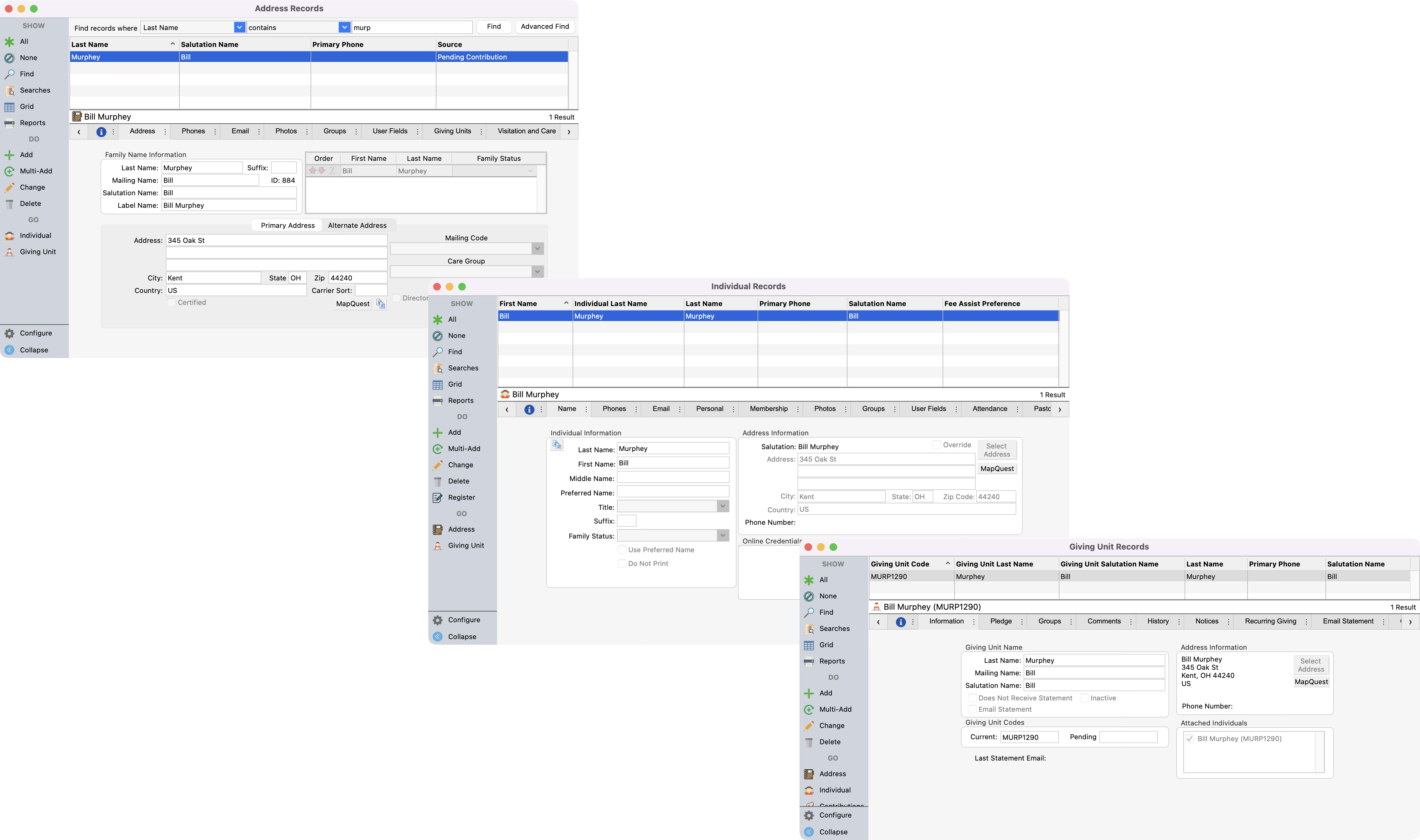Enable the Use Preferred Name checkbox

coord(622,550)
